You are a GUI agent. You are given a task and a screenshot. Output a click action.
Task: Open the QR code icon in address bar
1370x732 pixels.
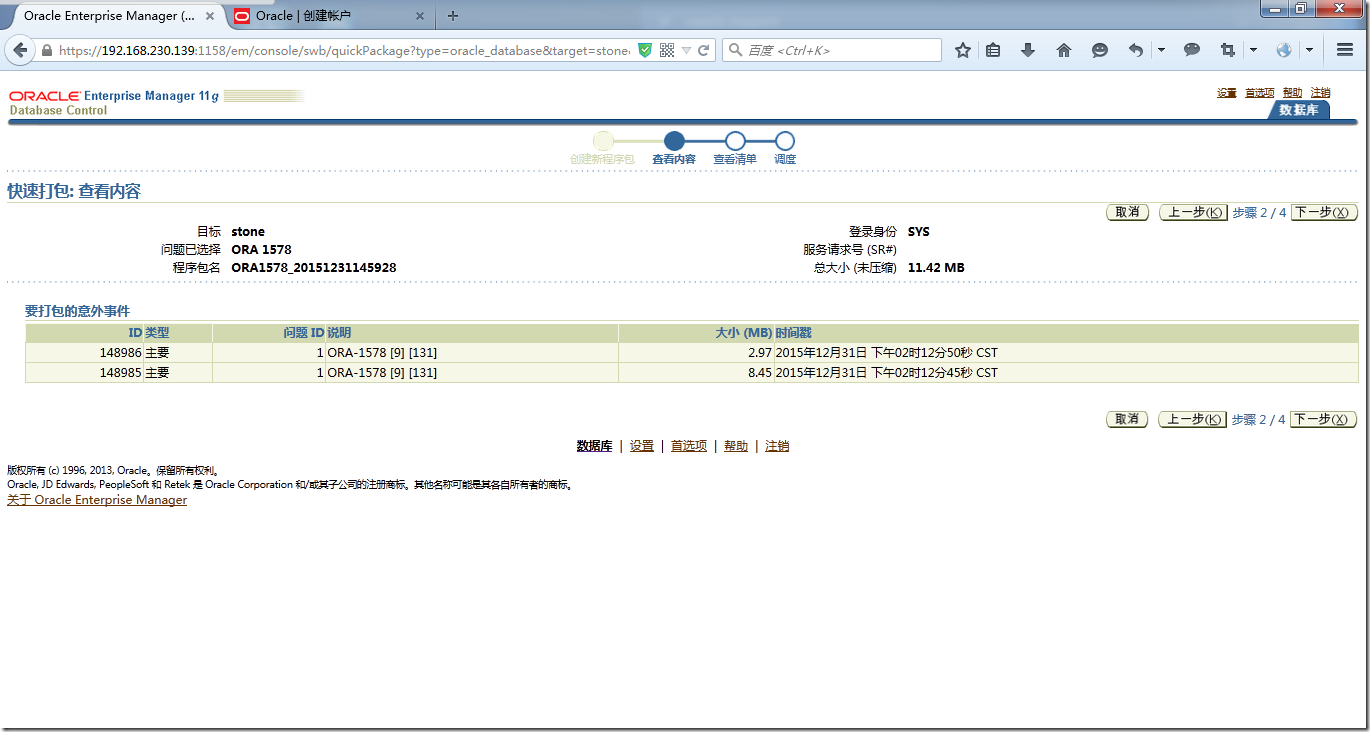pyautogui.click(x=667, y=50)
